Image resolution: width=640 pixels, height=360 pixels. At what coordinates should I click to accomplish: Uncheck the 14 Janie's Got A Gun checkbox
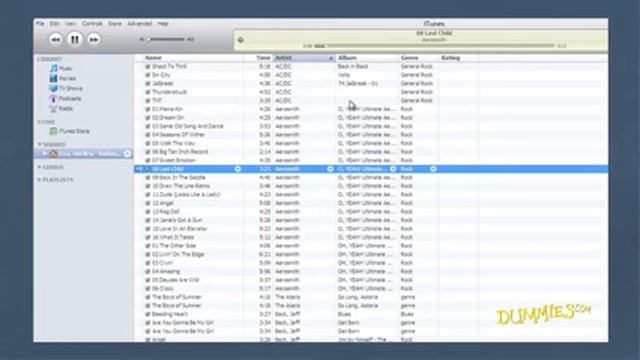coord(148,220)
